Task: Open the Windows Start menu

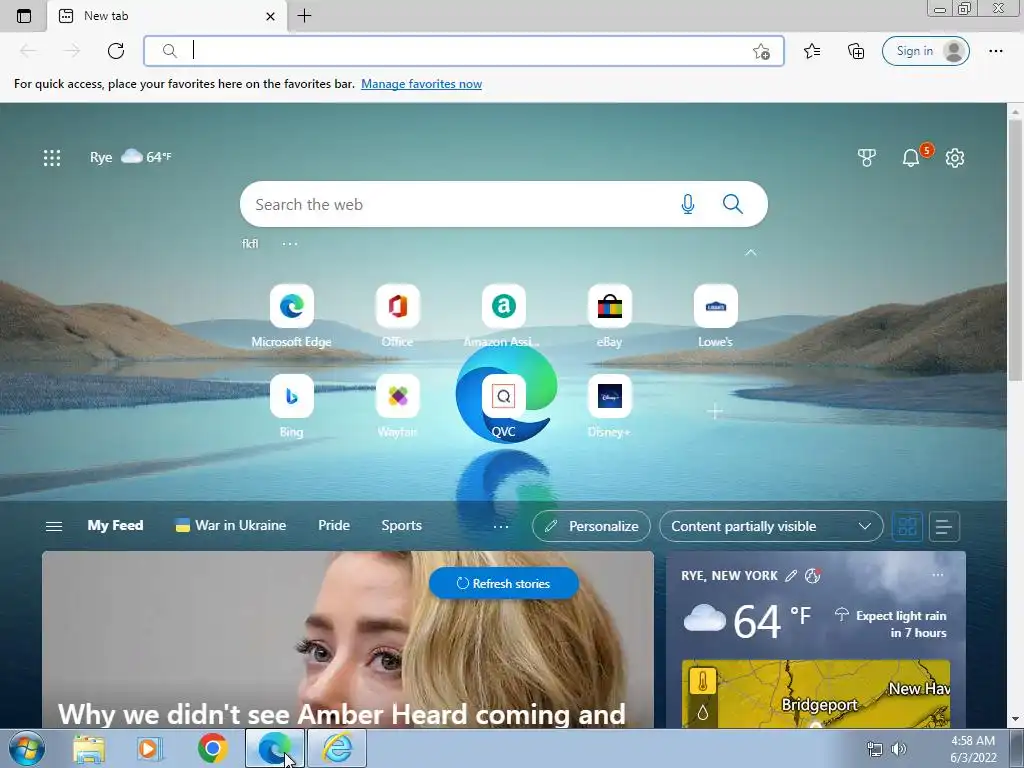Action: point(26,748)
